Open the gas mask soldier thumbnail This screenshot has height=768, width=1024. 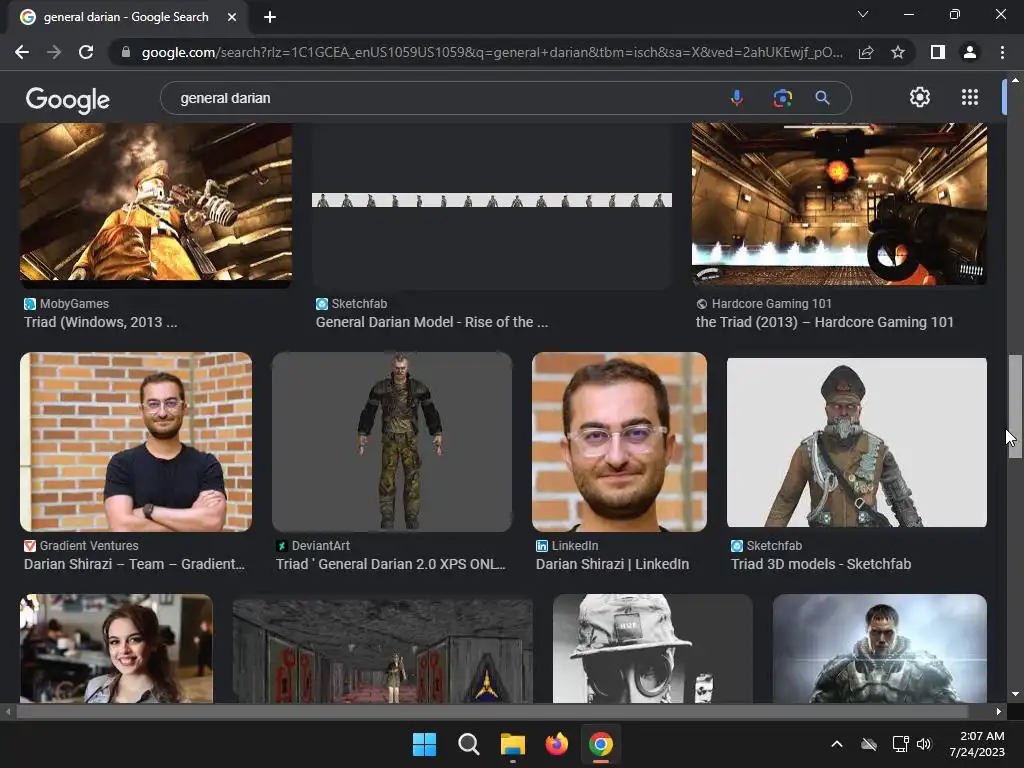(652, 648)
